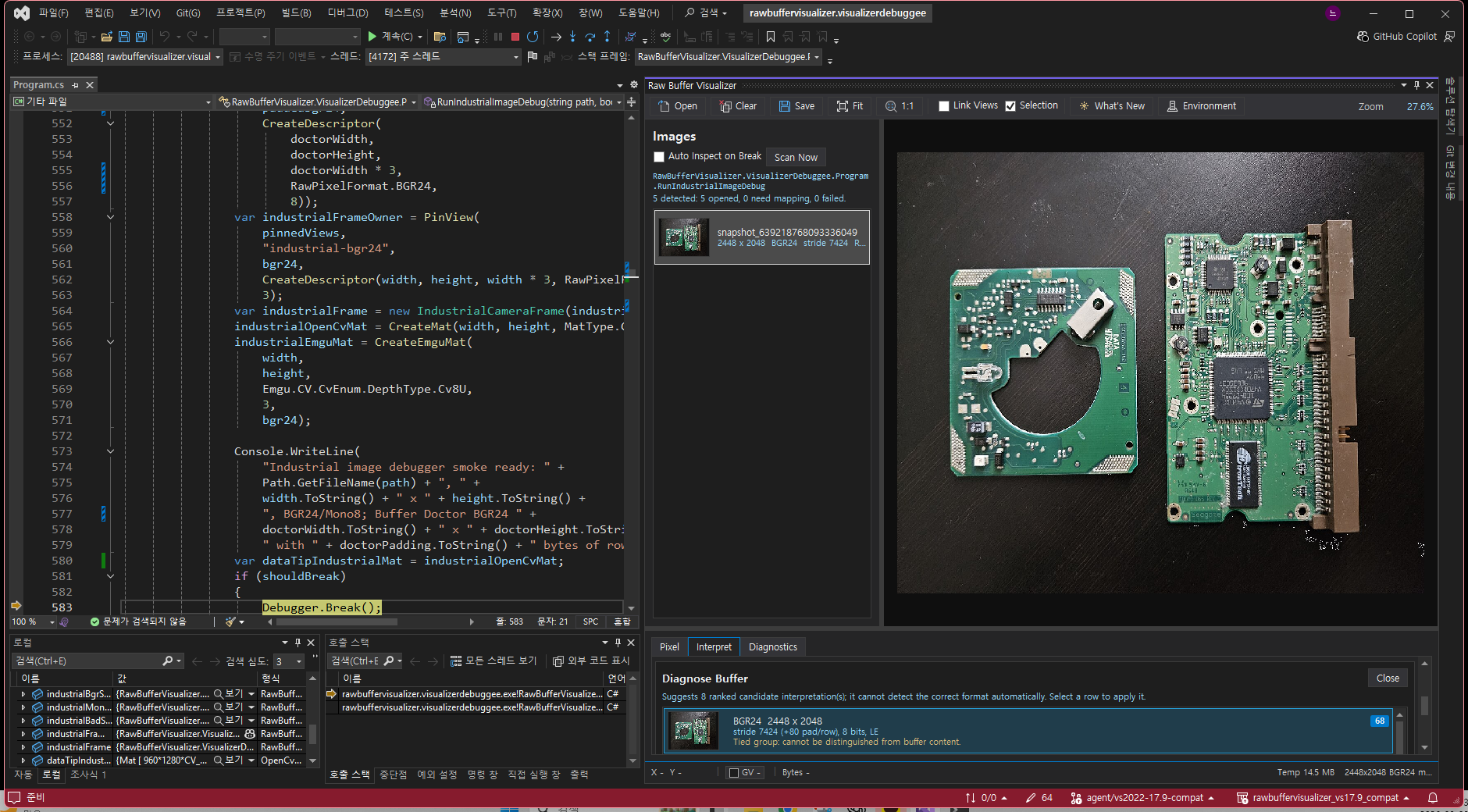Click the GitHub Copilot icon

(x=1363, y=37)
